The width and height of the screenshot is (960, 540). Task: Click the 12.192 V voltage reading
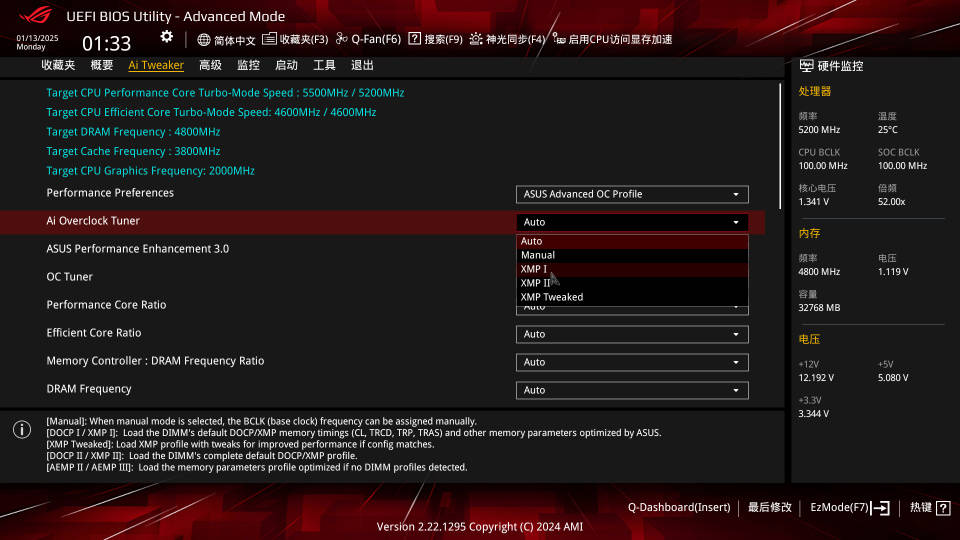pyautogui.click(x=816, y=378)
